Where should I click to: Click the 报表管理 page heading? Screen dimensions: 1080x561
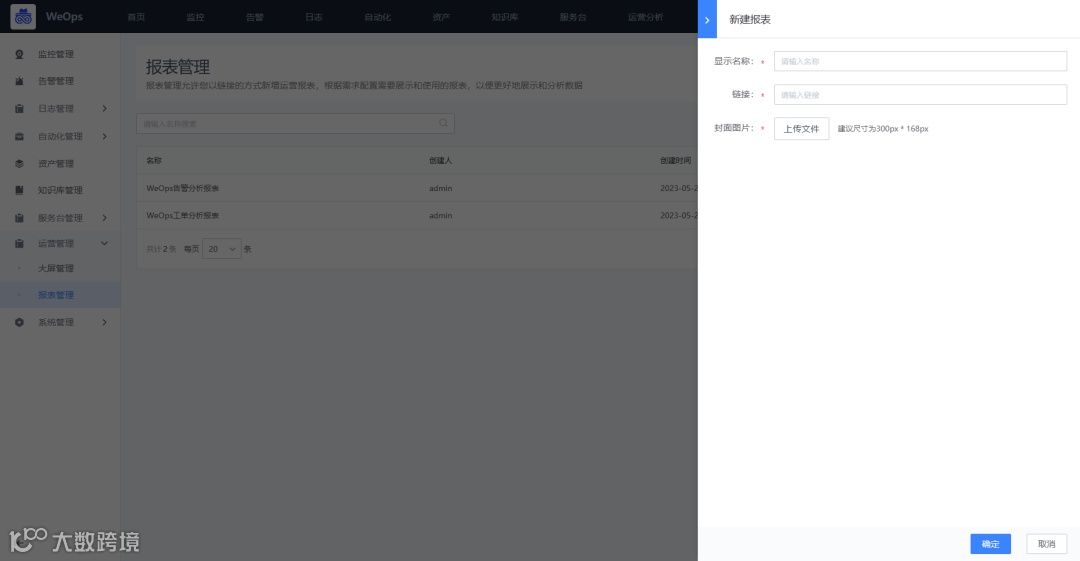point(178,67)
